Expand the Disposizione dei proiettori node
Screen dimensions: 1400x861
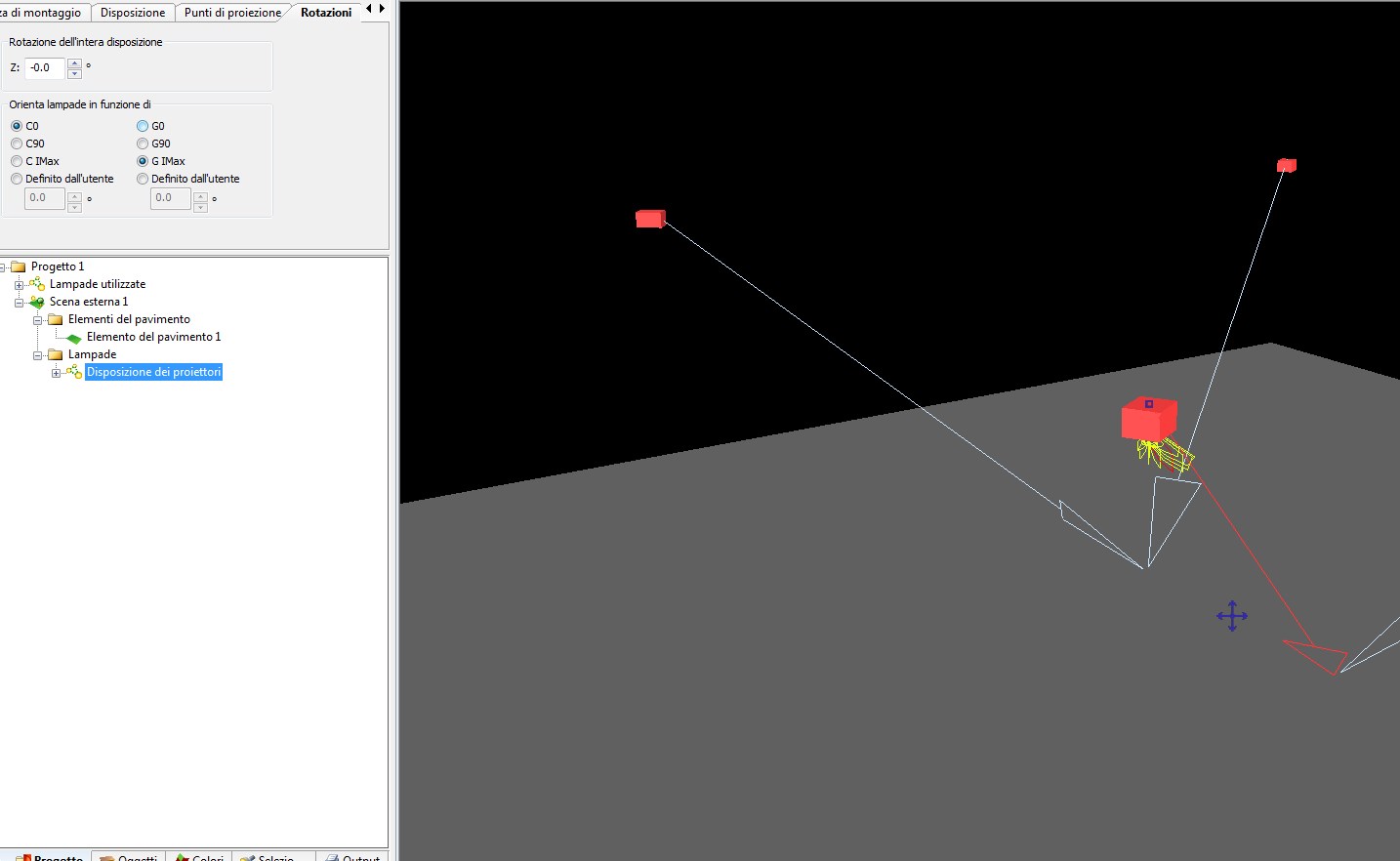point(56,373)
